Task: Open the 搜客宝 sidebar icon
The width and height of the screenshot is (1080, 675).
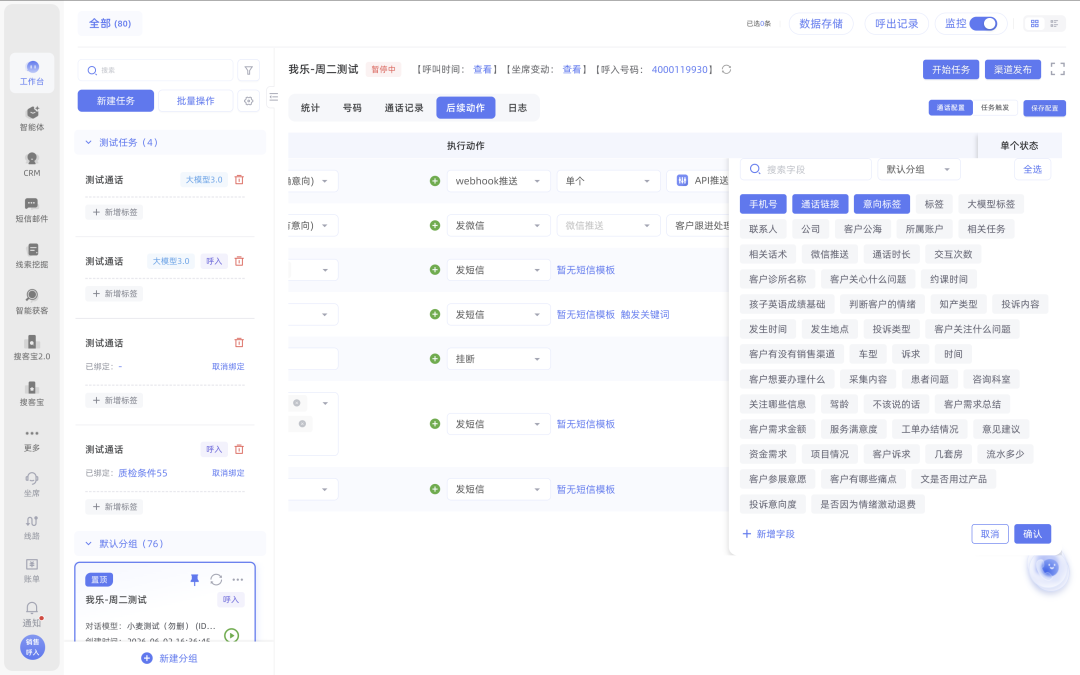Action: coord(32,393)
